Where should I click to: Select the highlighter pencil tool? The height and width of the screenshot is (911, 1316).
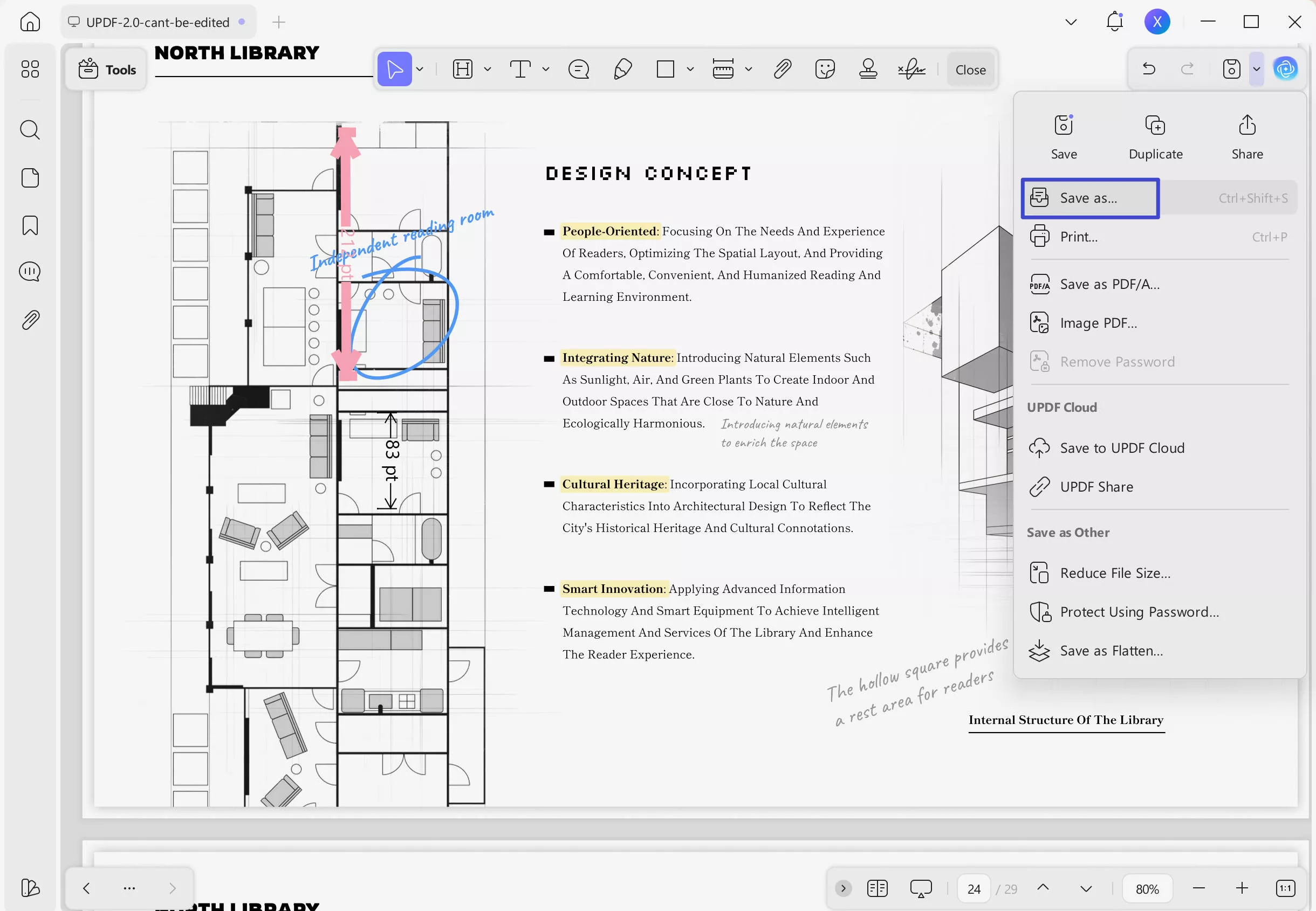coord(622,69)
